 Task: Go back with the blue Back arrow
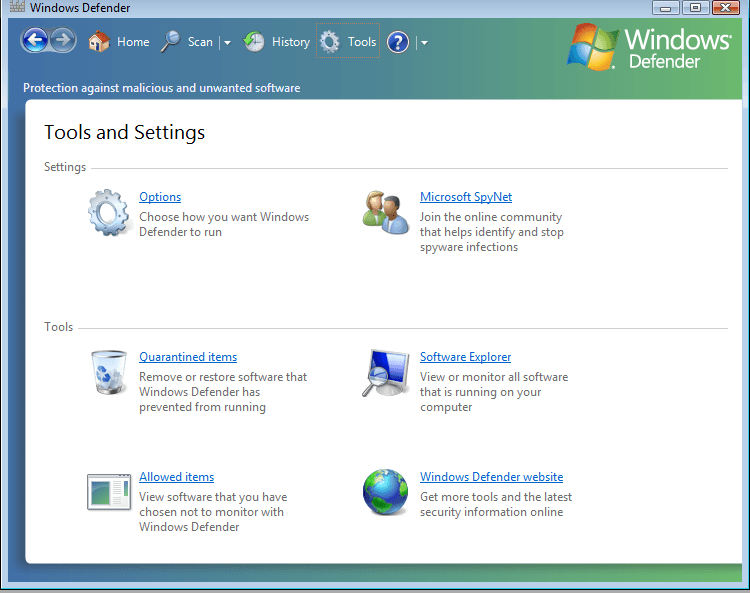[x=35, y=40]
